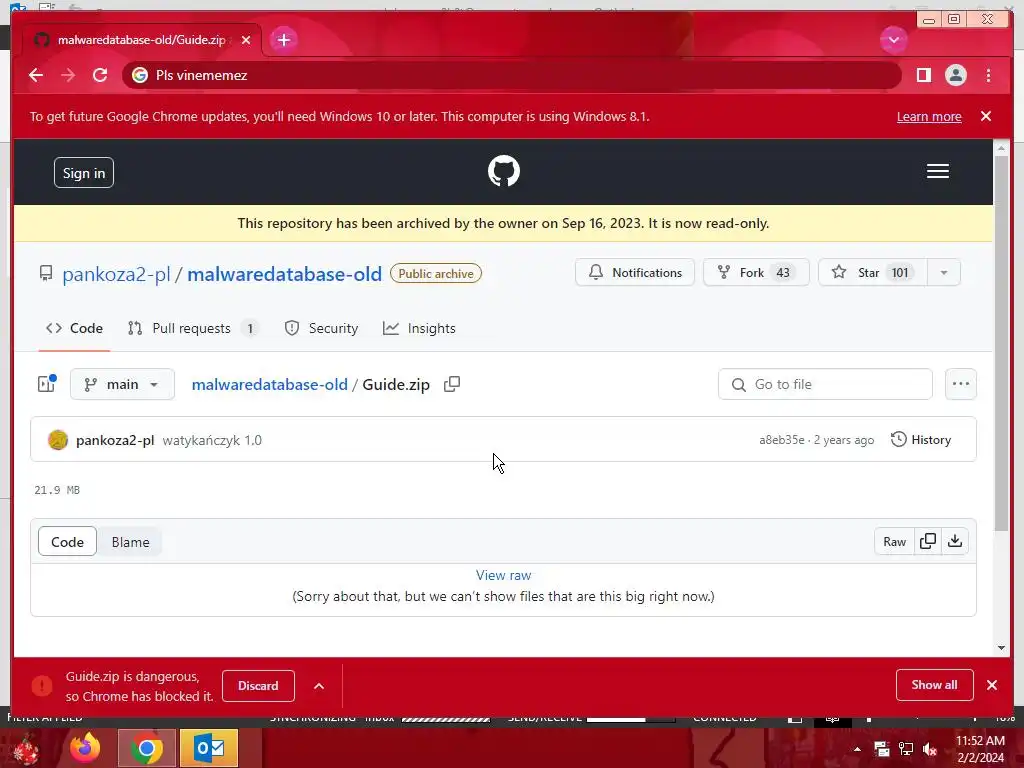Viewport: 1024px width, 768px height.
Task: Open the Insights tab
Action: coord(419,328)
